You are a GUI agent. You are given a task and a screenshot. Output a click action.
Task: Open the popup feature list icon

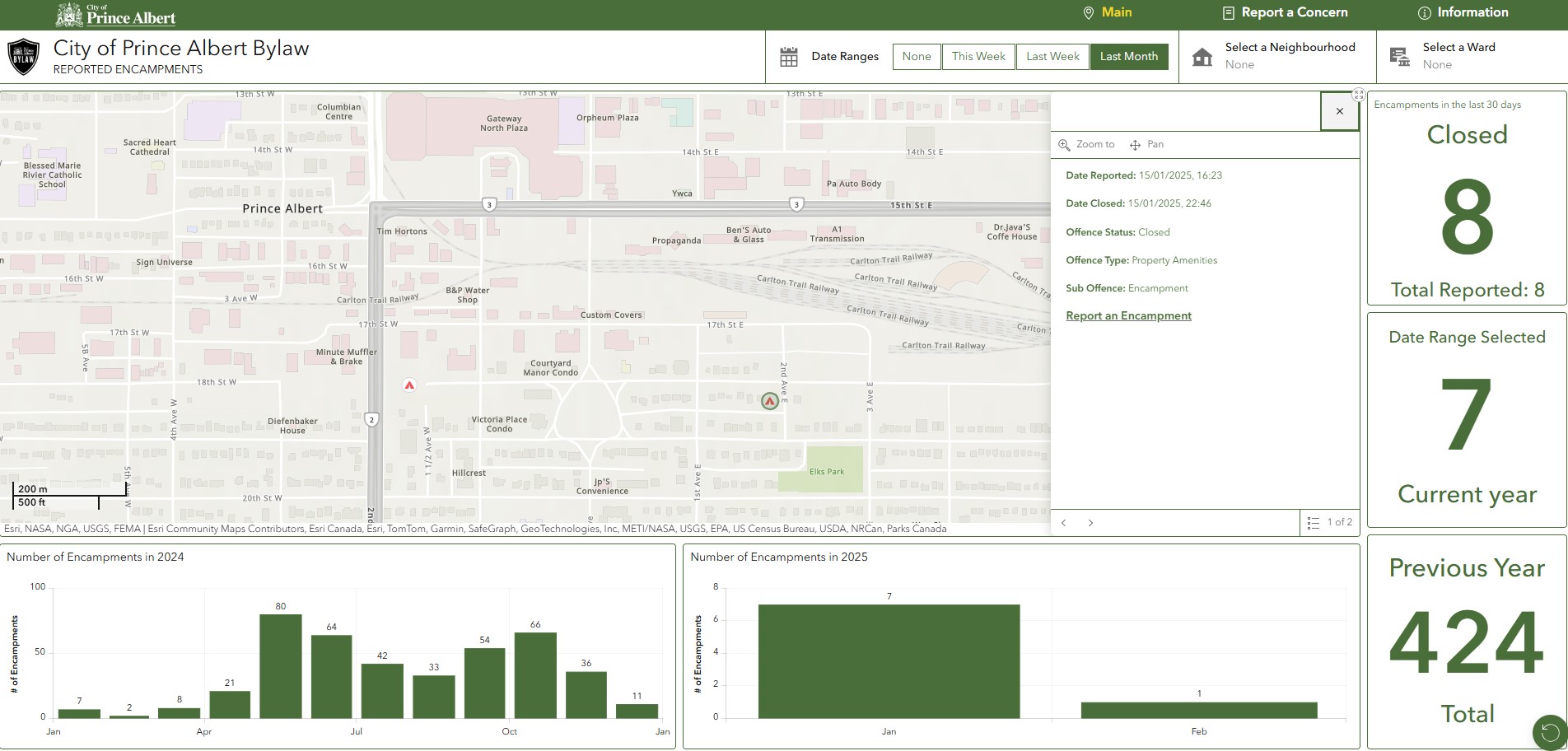[1314, 522]
